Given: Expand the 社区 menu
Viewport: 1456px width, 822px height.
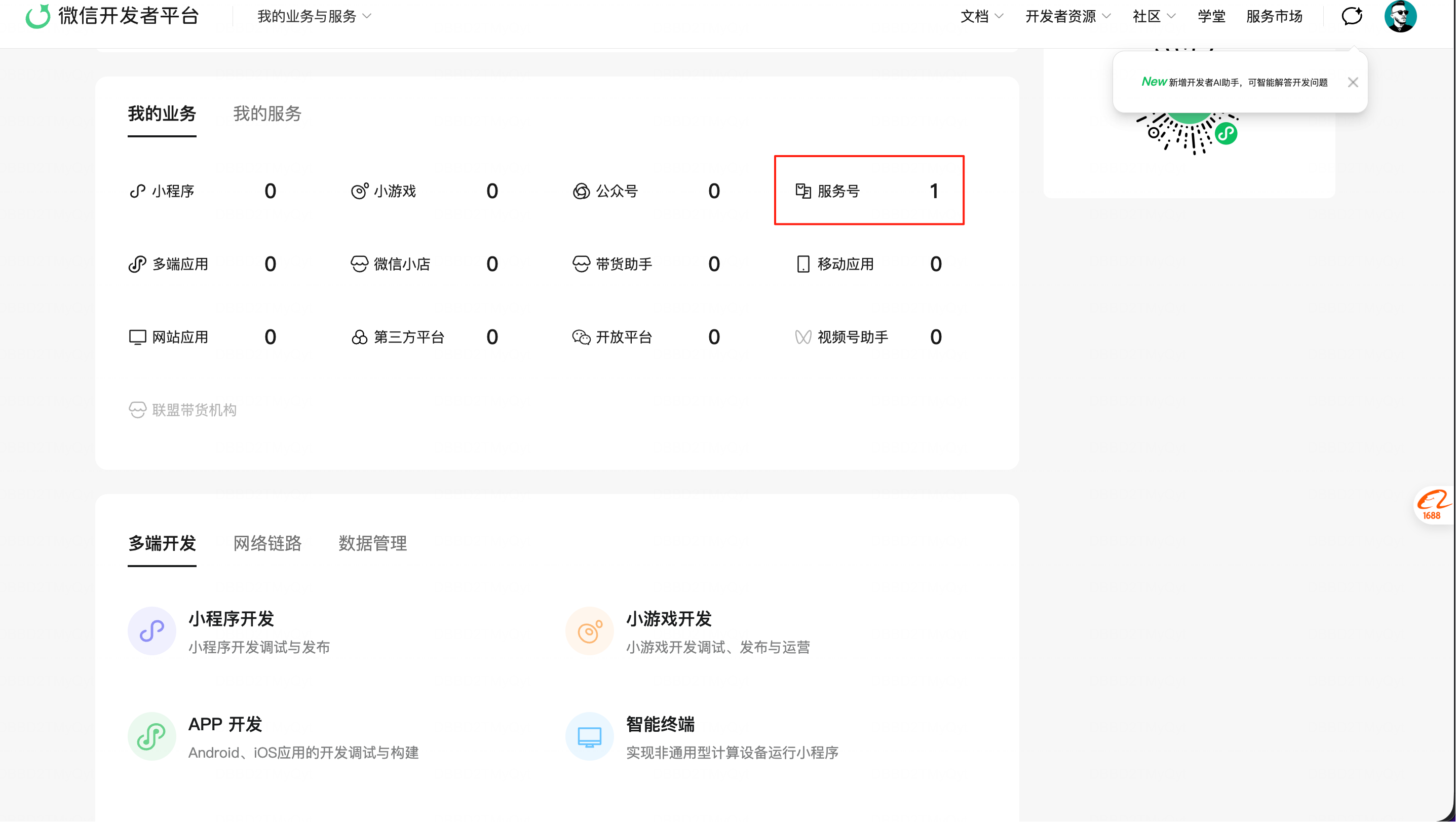Looking at the screenshot, I should (x=1154, y=16).
